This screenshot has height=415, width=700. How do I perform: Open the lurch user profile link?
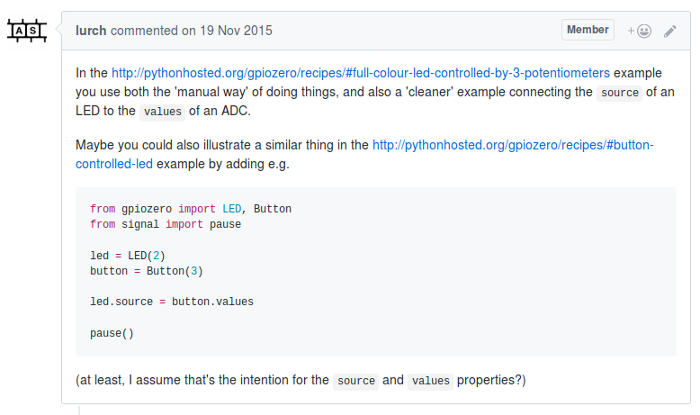(x=91, y=30)
